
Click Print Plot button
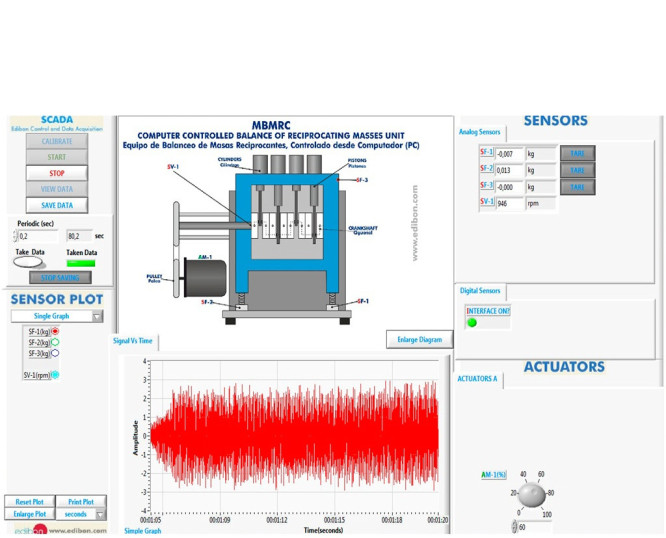pos(81,502)
